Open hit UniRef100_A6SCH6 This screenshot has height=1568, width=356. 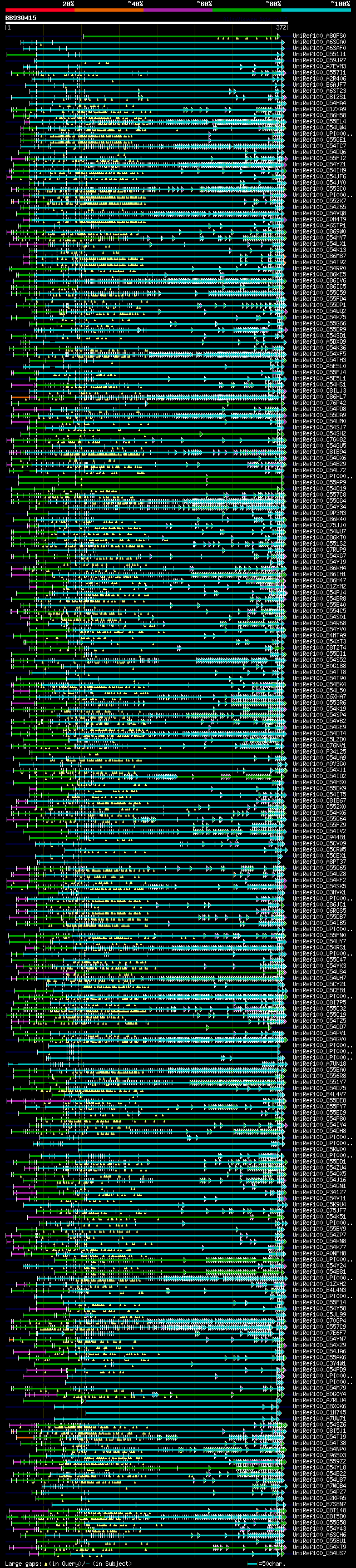point(319,1535)
